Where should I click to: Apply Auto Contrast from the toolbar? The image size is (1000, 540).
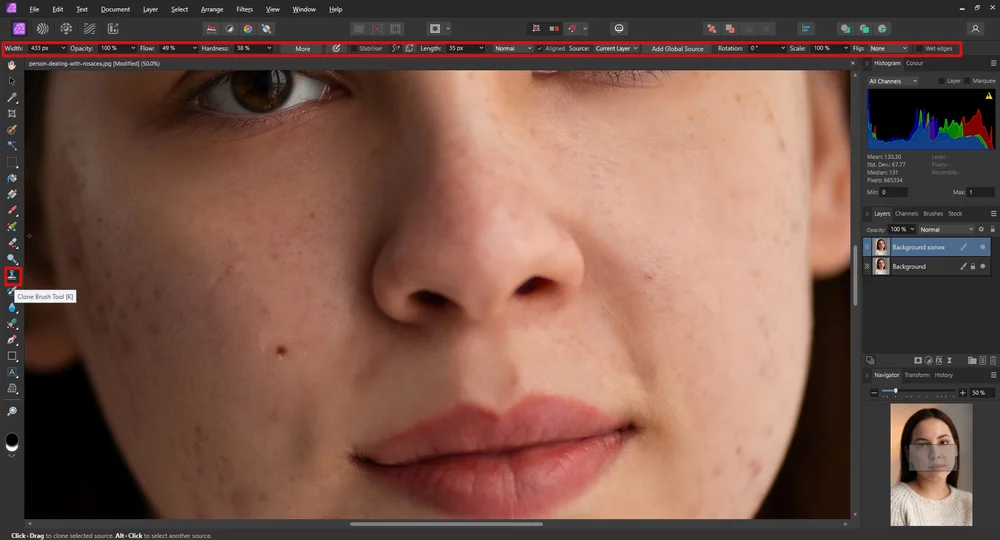(230, 29)
